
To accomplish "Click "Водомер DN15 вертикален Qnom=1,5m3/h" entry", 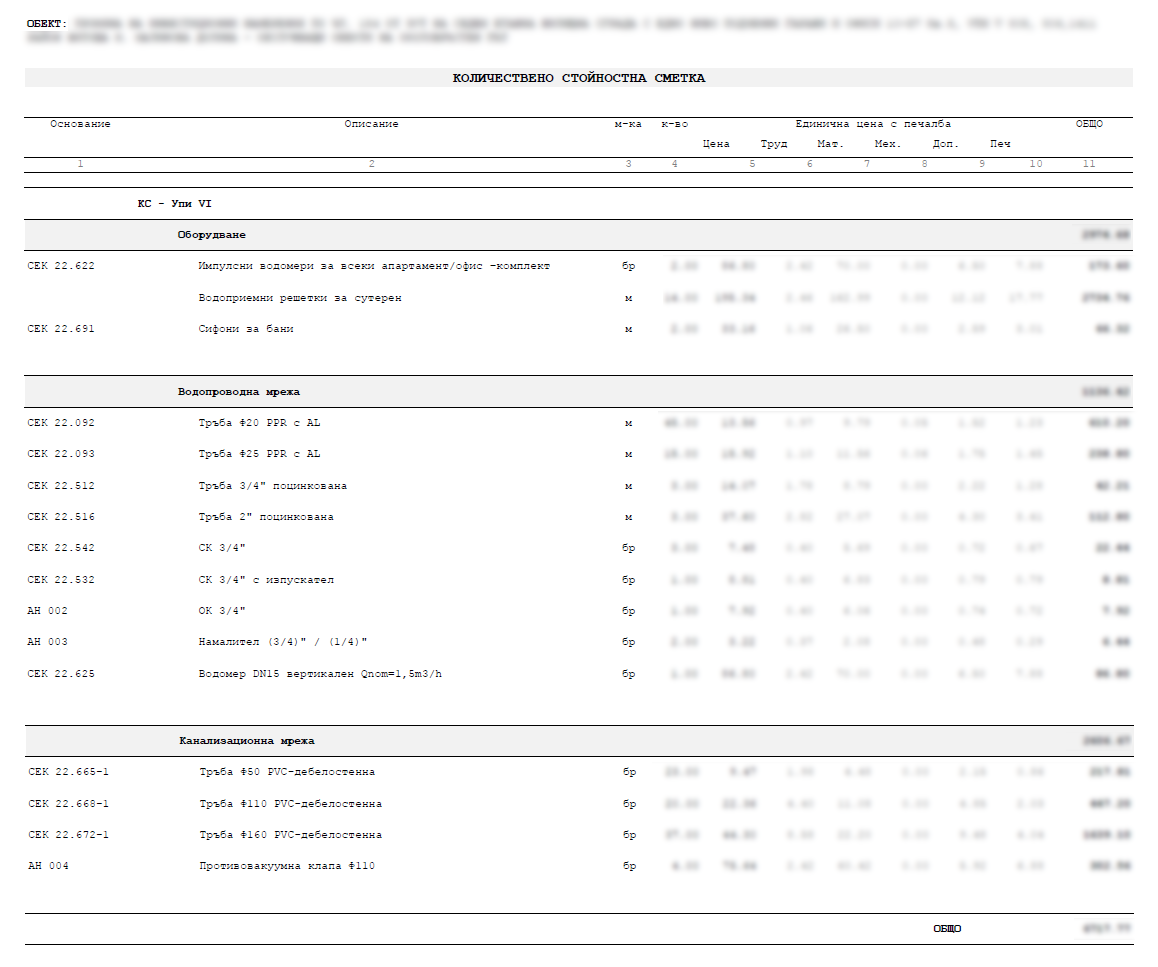I will (320, 674).
